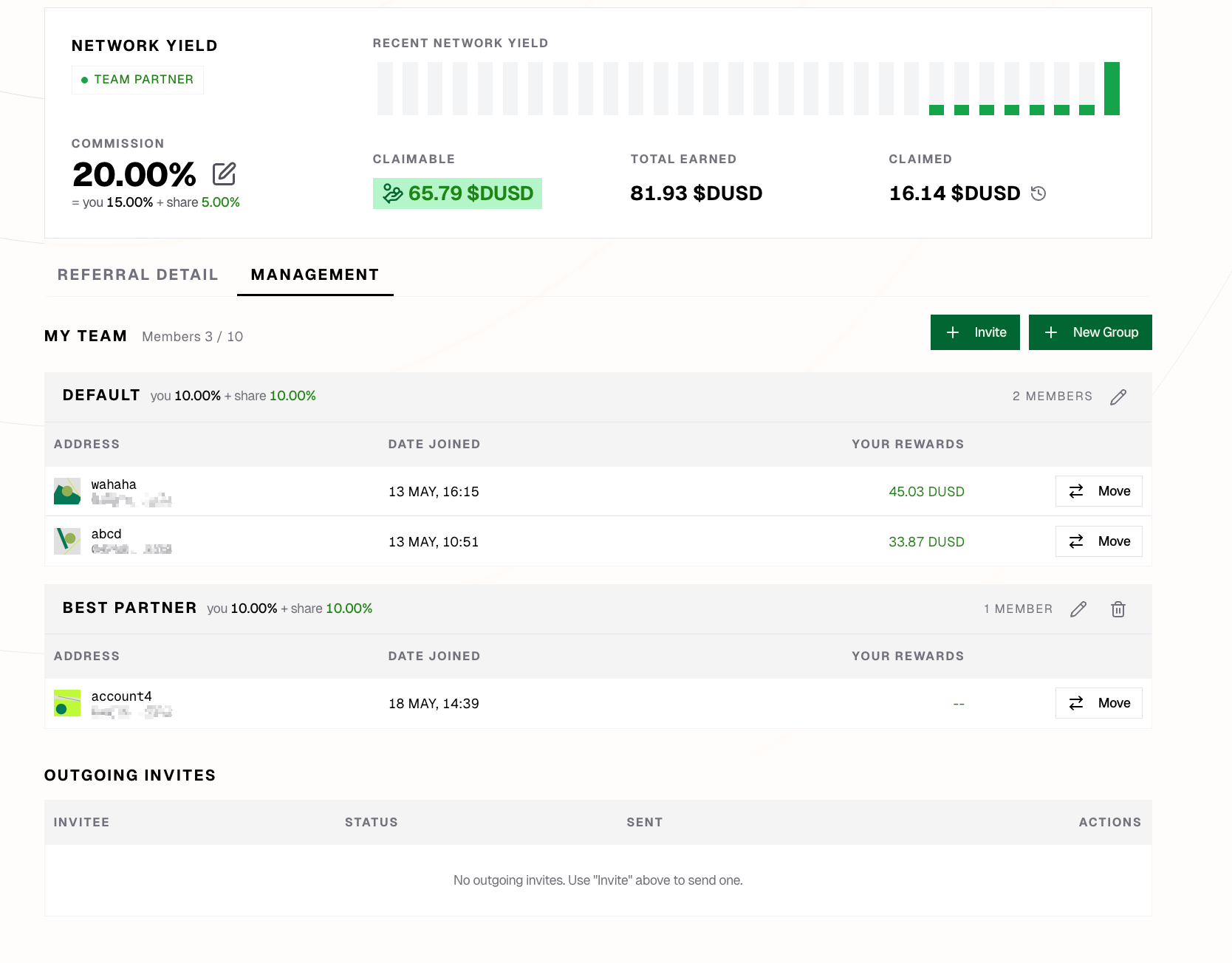The height and width of the screenshot is (963, 1232).
Task: Click the wahaha avatar thumbnail
Action: click(67, 491)
